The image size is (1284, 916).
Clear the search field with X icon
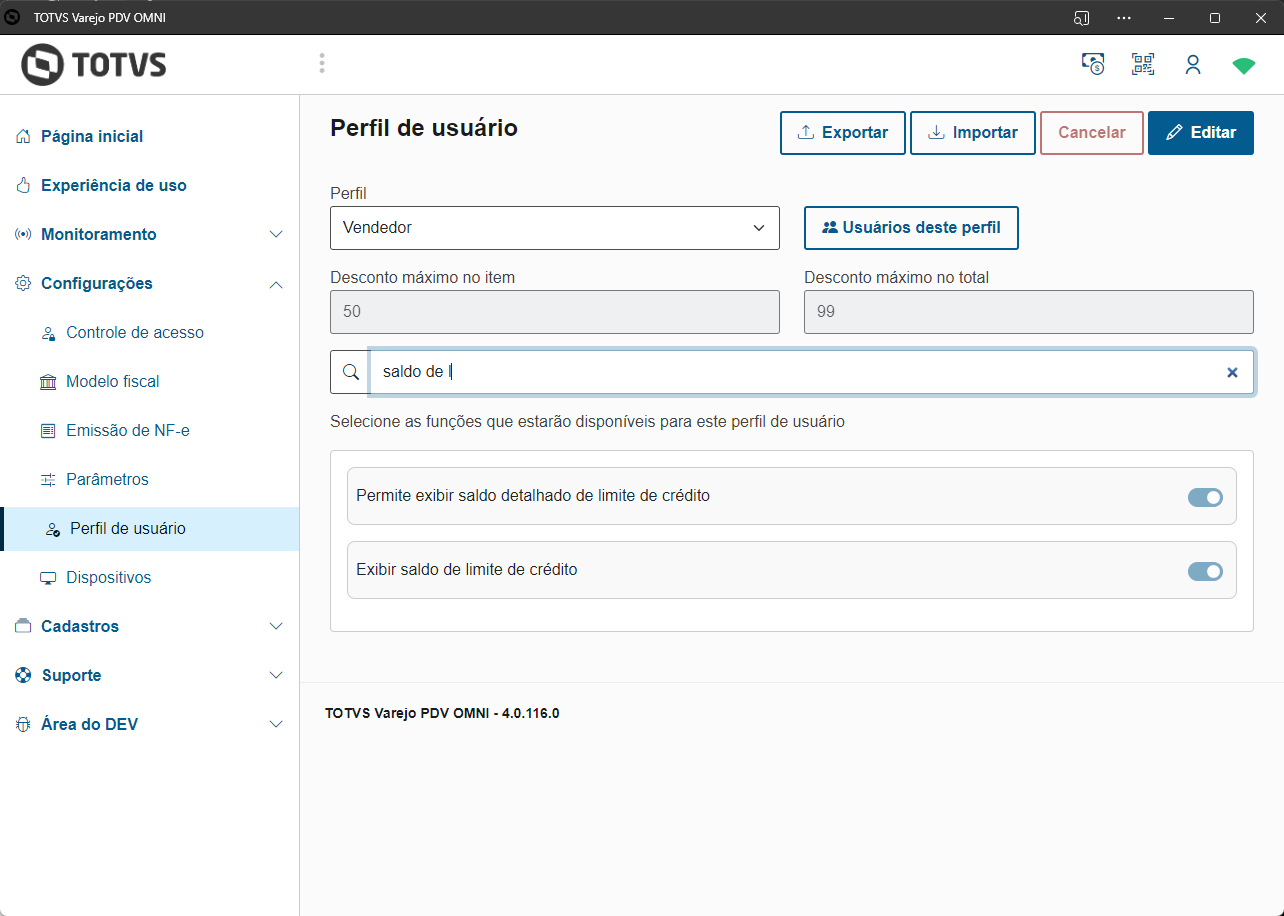pos(1232,372)
